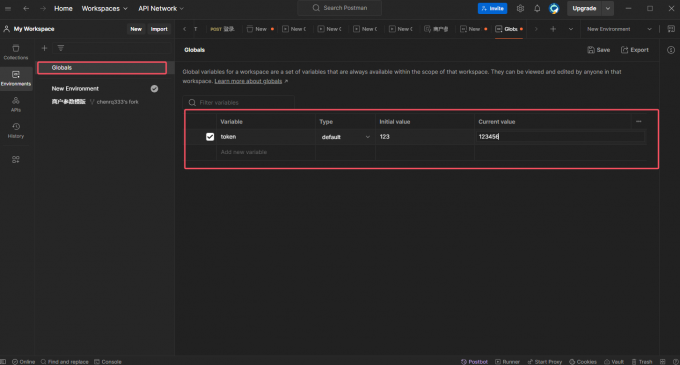Viewport: 680px width, 365px height.
Task: Save the Globals variables
Action: [598, 50]
